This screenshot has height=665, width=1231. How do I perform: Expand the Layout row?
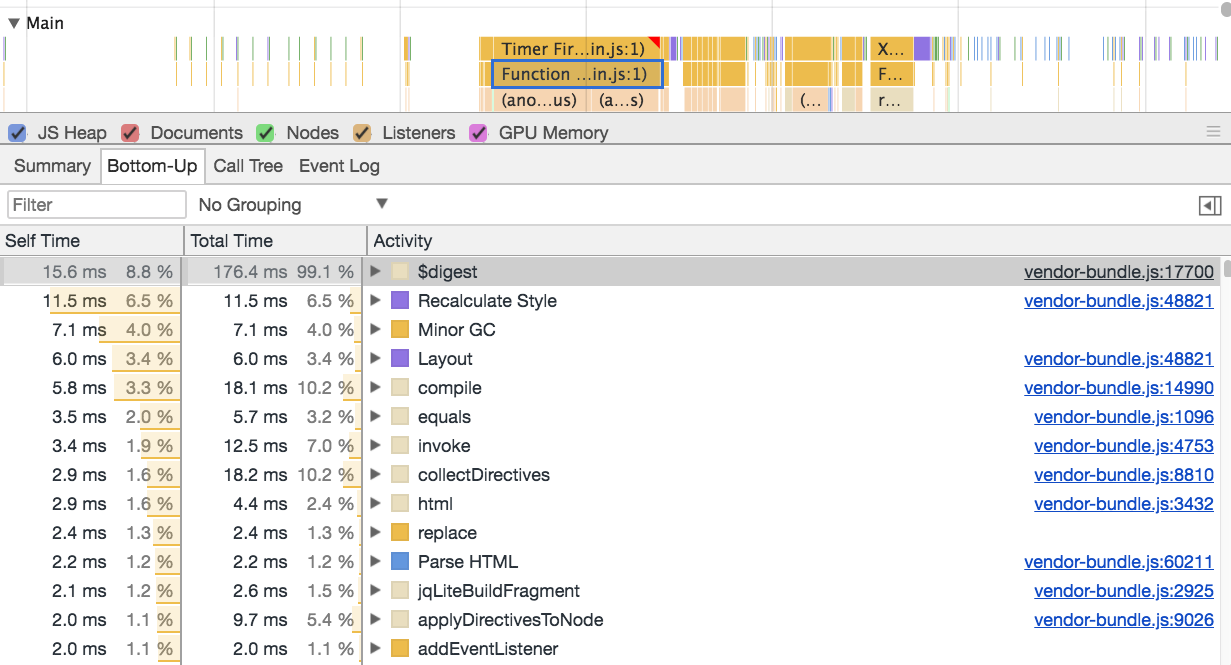375,359
